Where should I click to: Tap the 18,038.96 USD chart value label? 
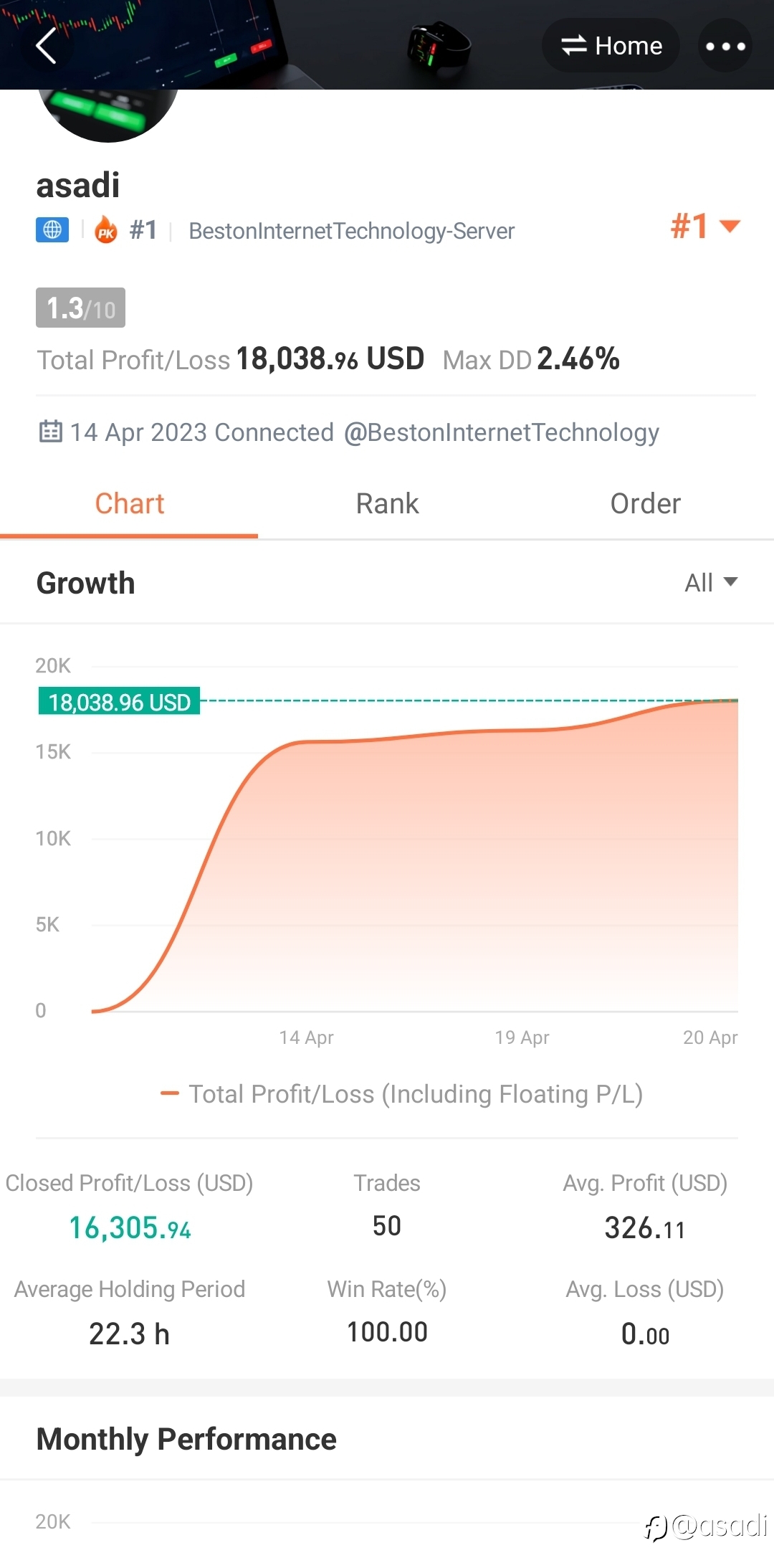point(119,702)
